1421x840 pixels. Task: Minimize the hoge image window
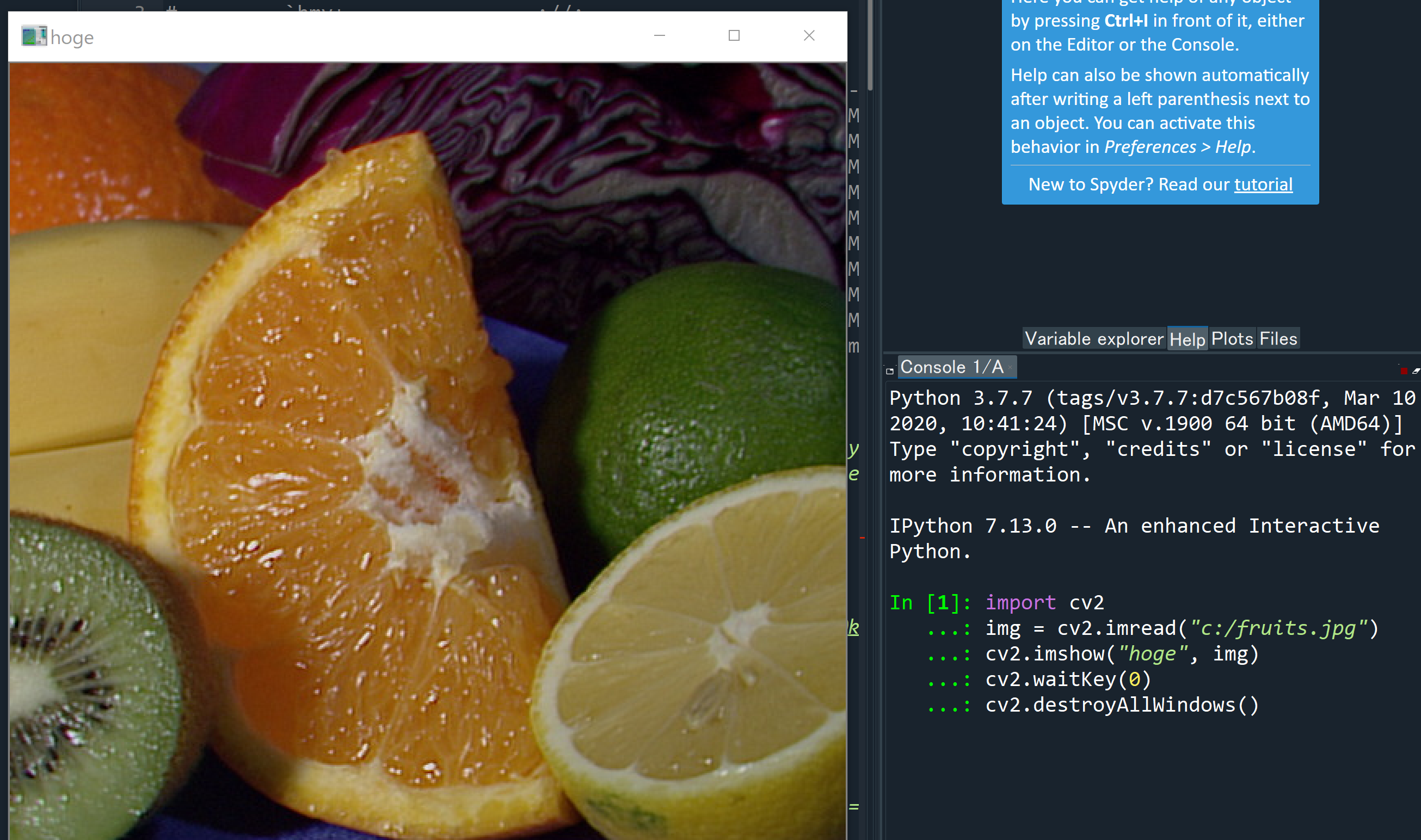point(660,36)
